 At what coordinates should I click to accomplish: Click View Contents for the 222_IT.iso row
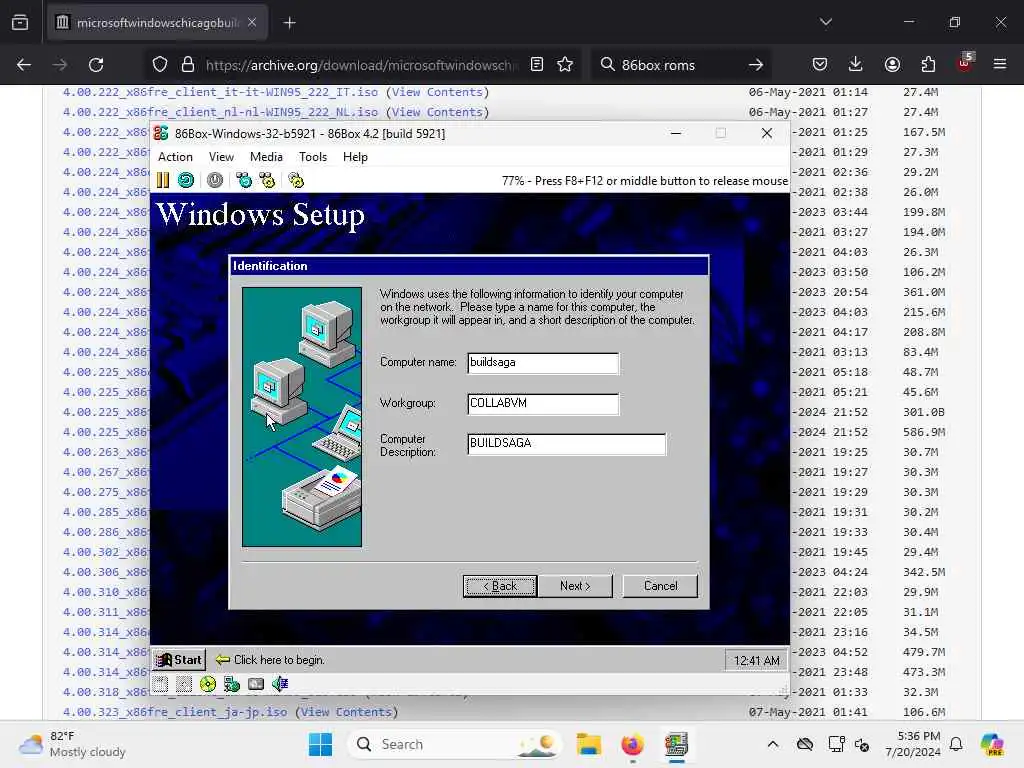pyautogui.click(x=437, y=92)
